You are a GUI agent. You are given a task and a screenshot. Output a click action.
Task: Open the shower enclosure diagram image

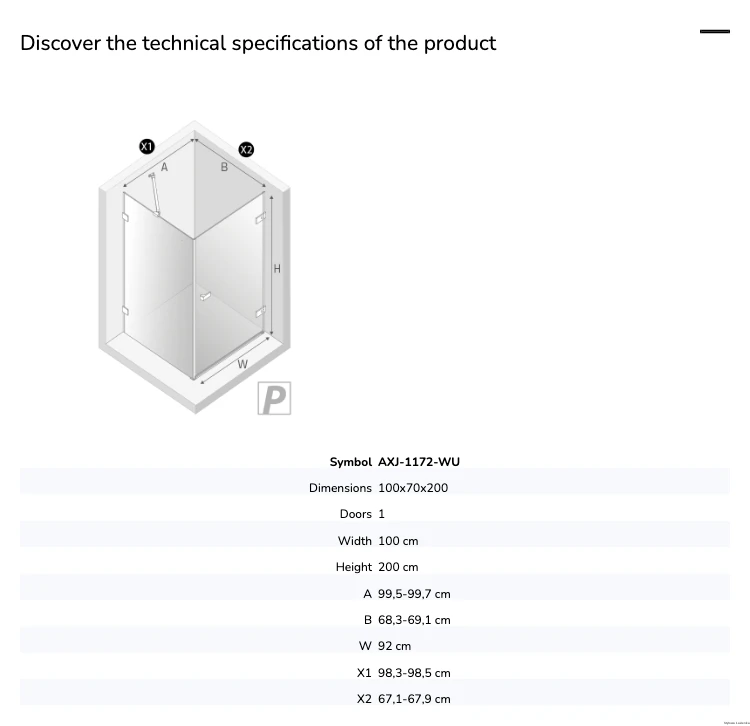[195, 268]
